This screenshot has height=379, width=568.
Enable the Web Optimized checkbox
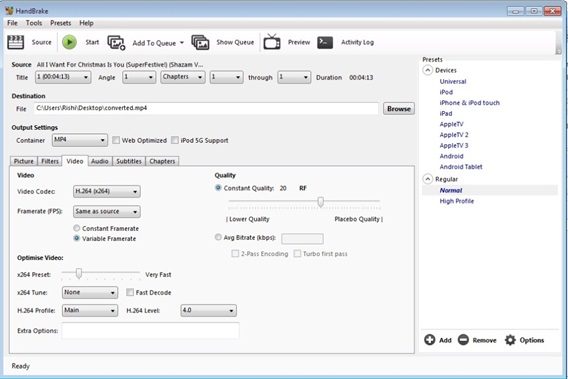pyautogui.click(x=116, y=140)
